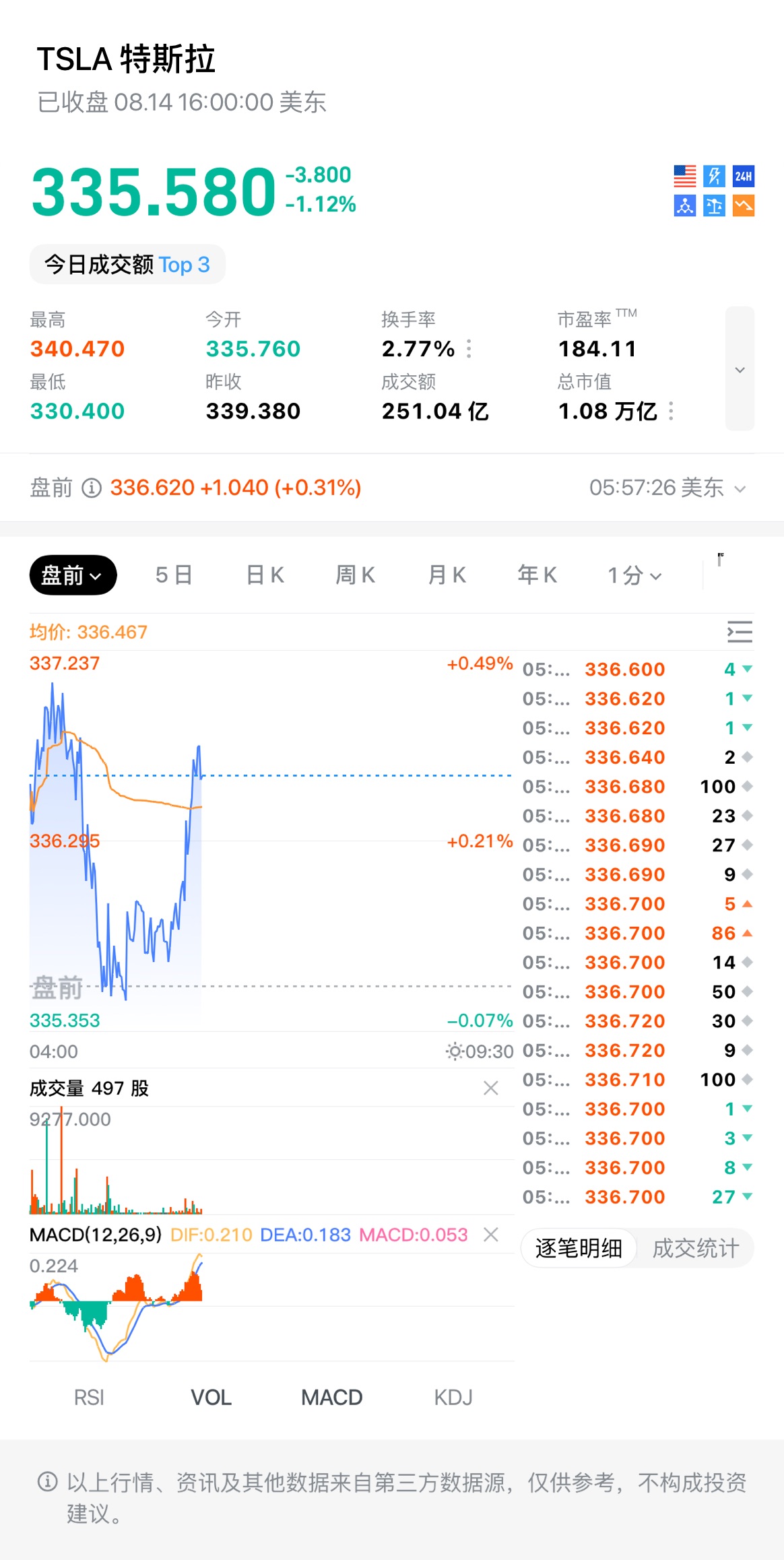The height and width of the screenshot is (1560, 784).
Task: Switch to the 日K chart tab
Action: [x=265, y=575]
